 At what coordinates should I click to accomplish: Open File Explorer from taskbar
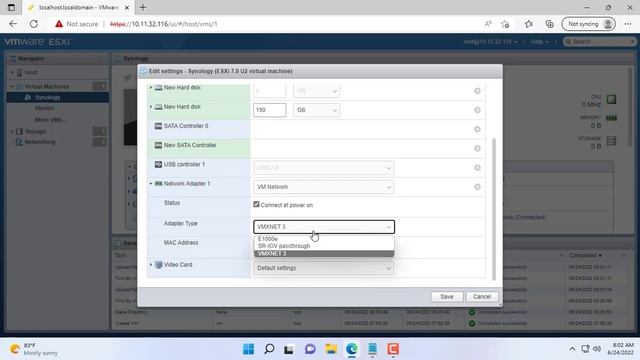click(x=331, y=349)
